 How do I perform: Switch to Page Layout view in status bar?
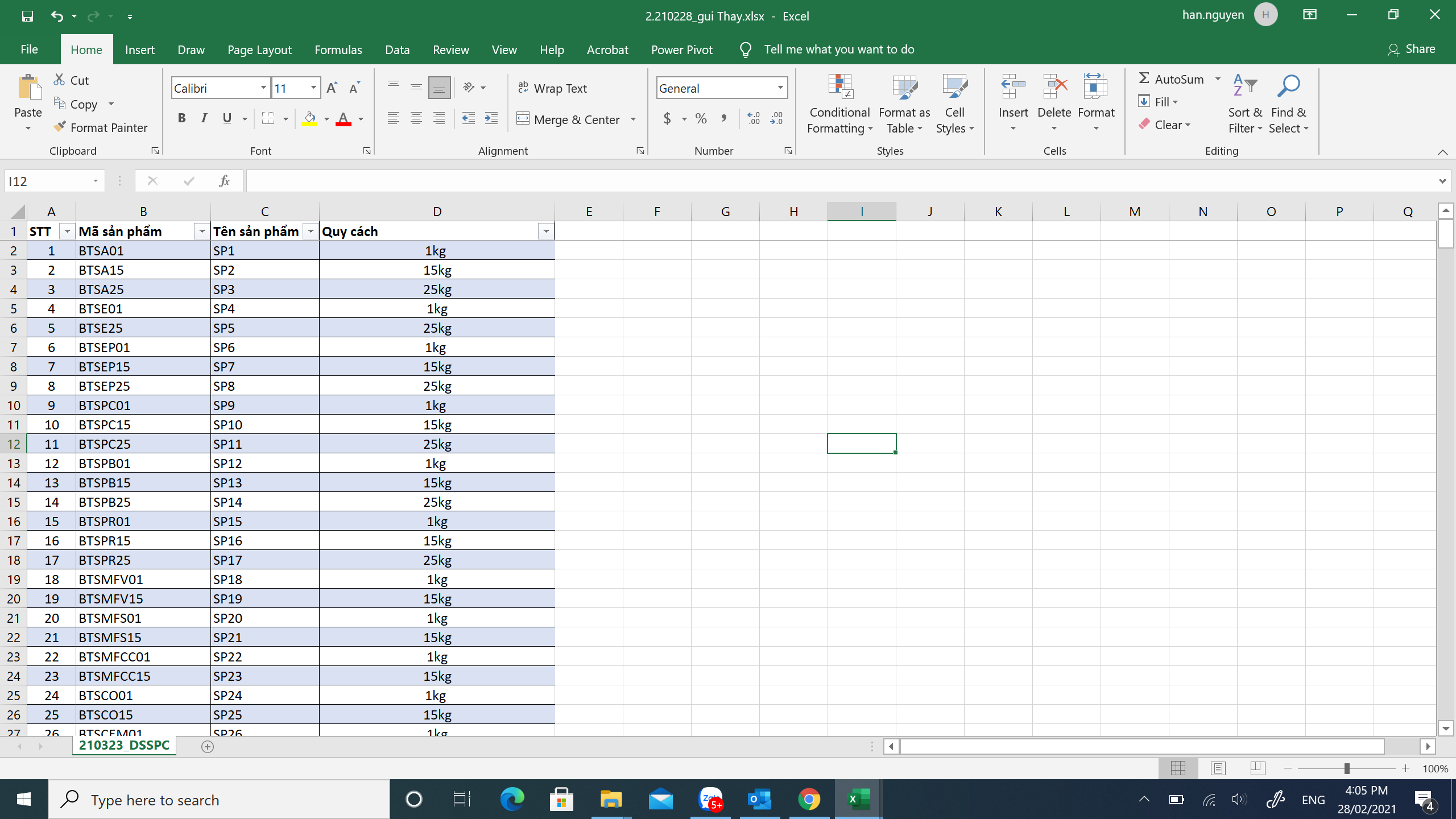(x=1218, y=768)
